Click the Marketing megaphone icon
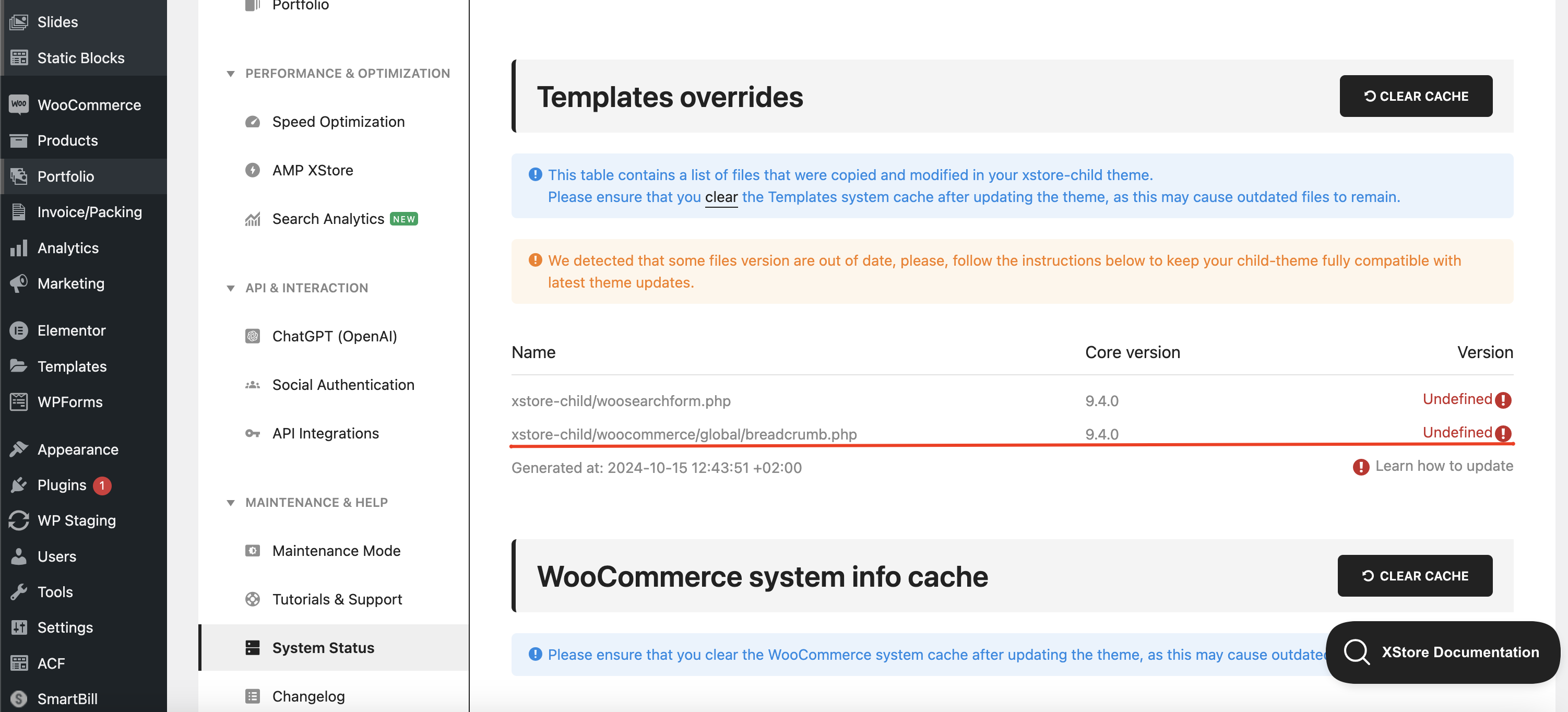 (19, 283)
